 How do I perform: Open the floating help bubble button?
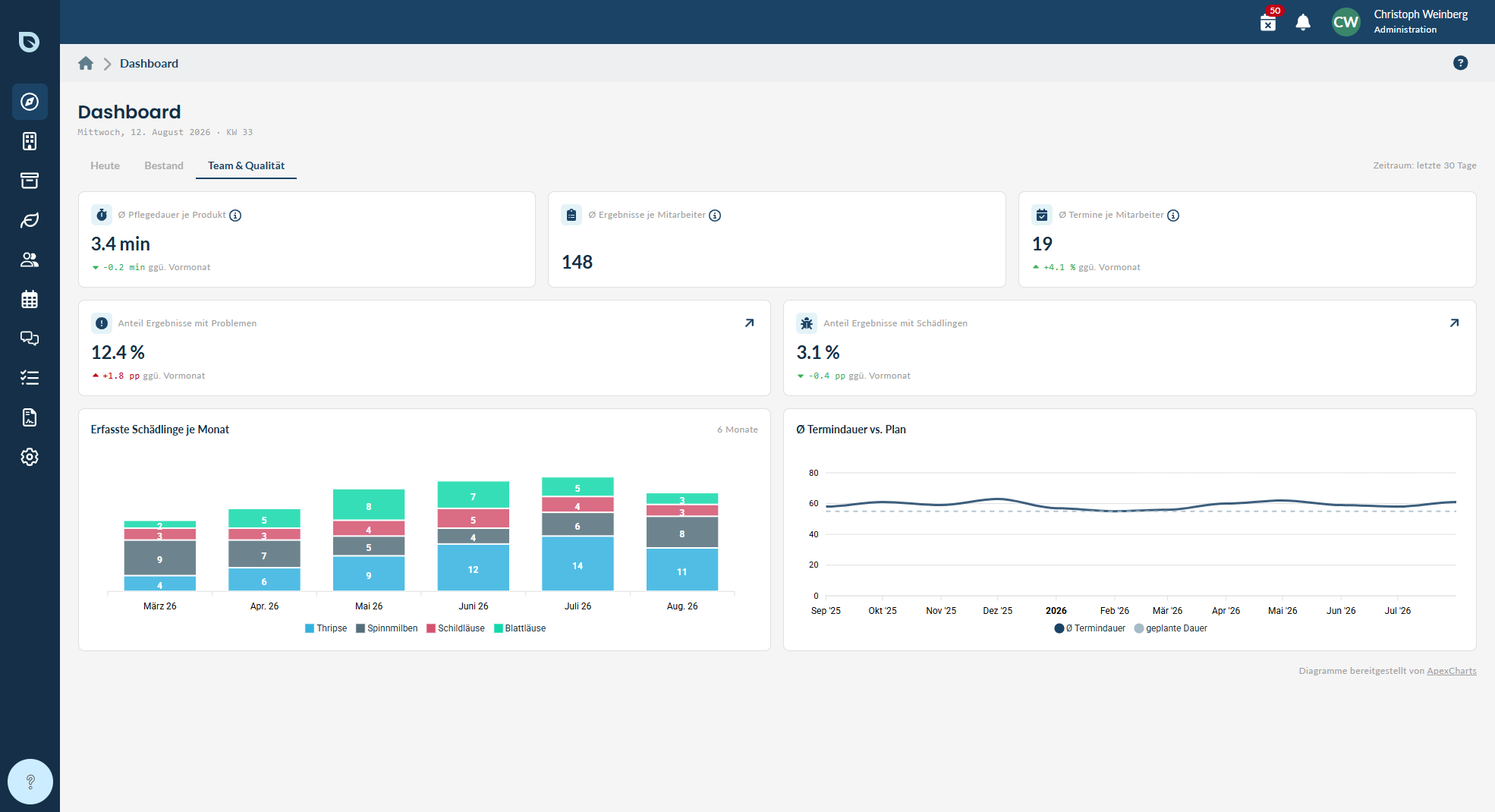point(30,782)
